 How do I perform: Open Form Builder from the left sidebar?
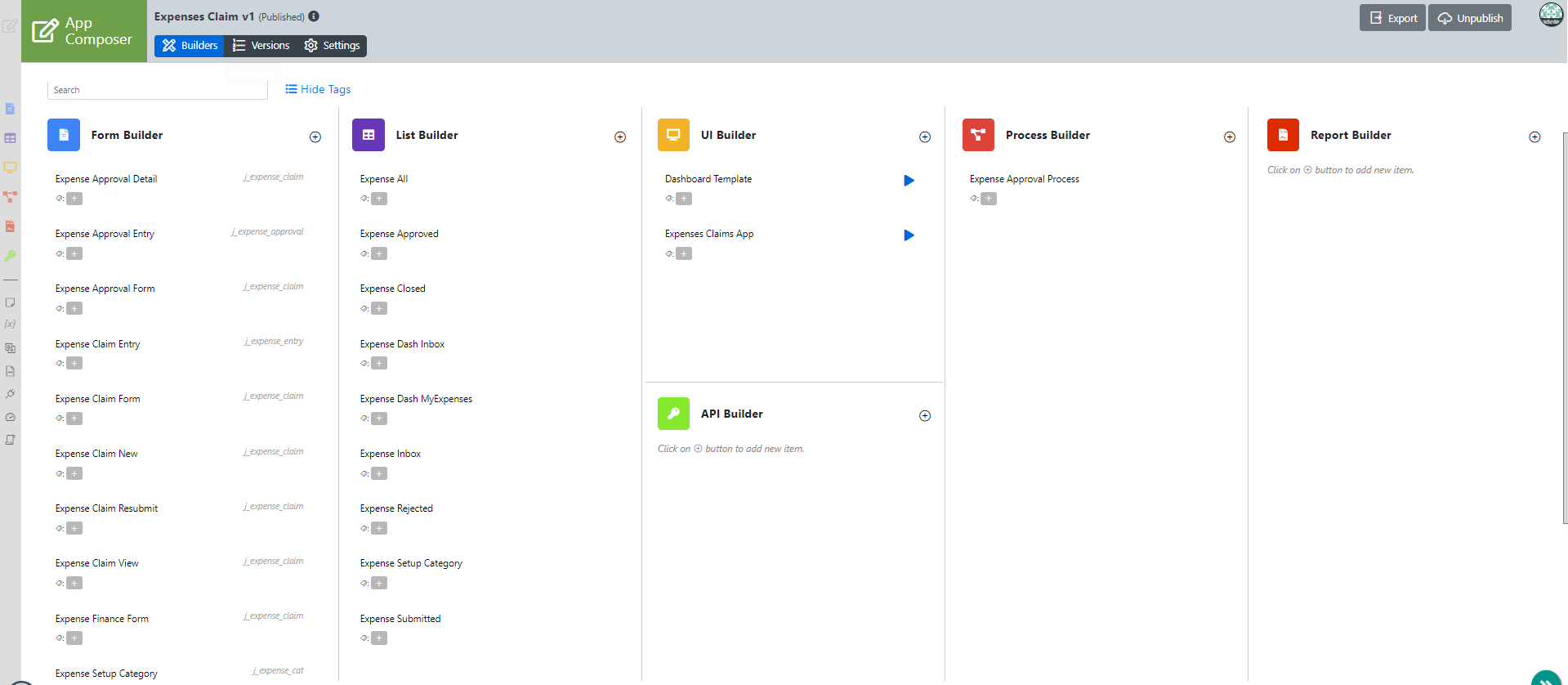pyautogui.click(x=10, y=109)
